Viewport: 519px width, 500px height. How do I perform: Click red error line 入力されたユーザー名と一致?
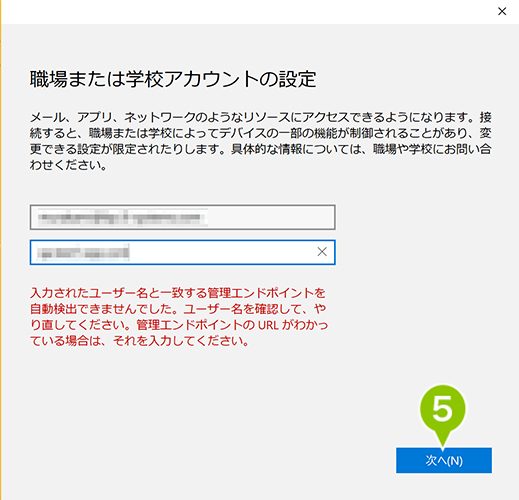[x=178, y=293]
